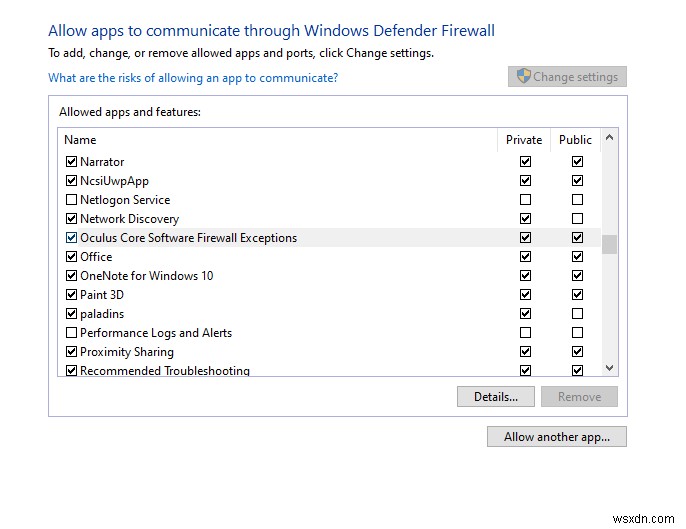Viewport: 686px width, 529px height.
Task: Select Oculus Core Software Firewall Exceptions text
Action: [x=189, y=238]
